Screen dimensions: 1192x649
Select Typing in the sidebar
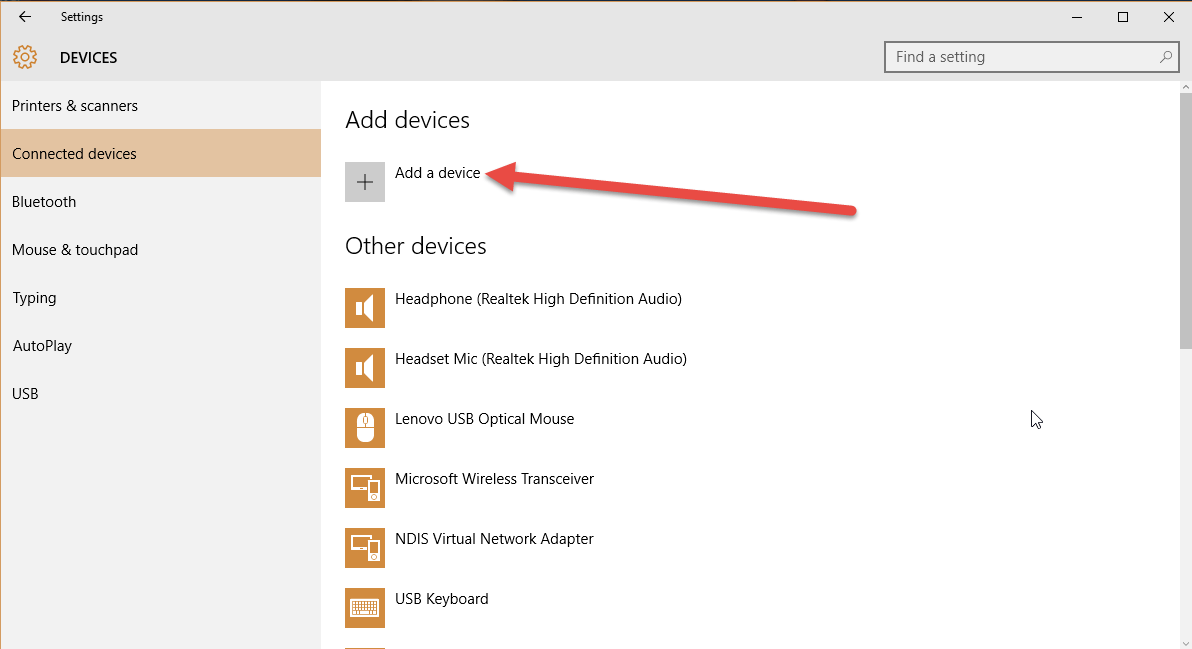pos(34,297)
